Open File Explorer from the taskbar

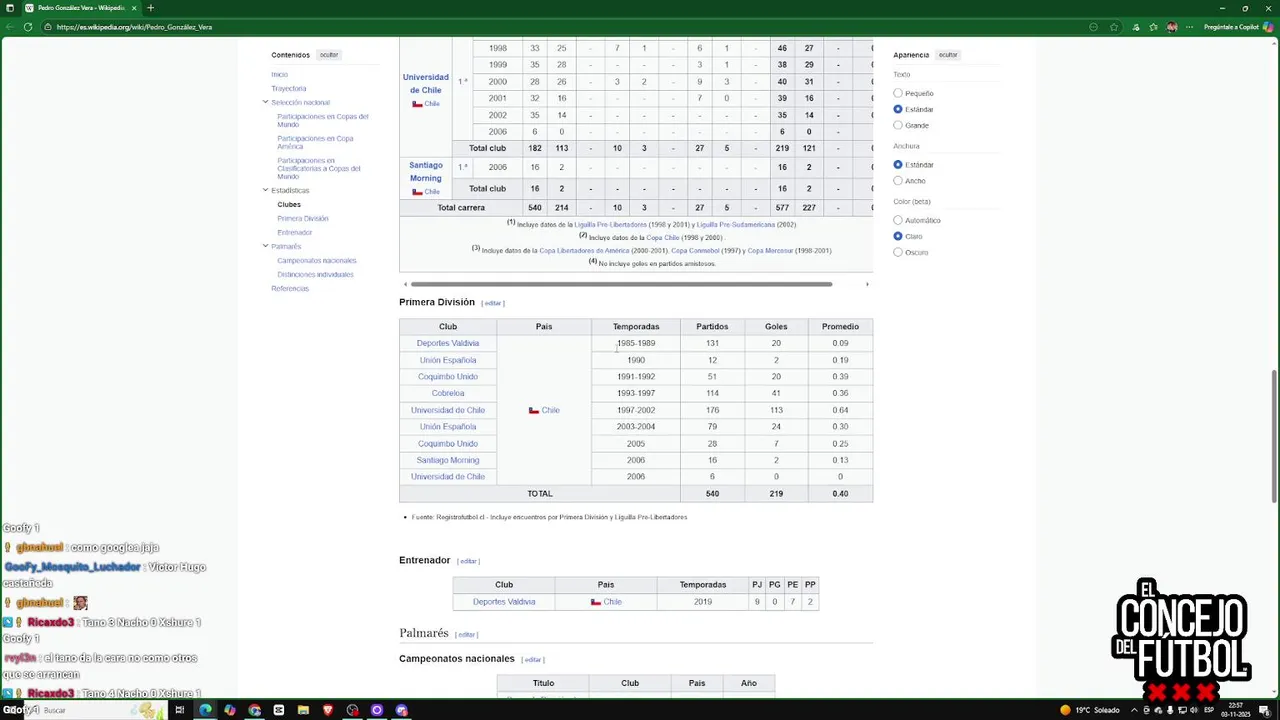[x=303, y=710]
